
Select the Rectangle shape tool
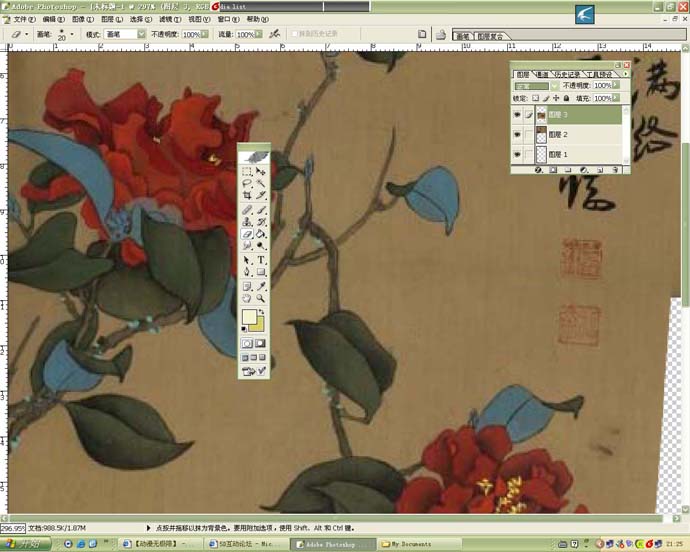pos(261,272)
